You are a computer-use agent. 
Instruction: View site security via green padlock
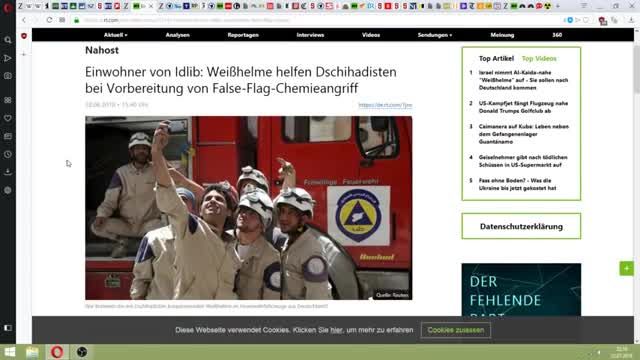click(x=76, y=20)
